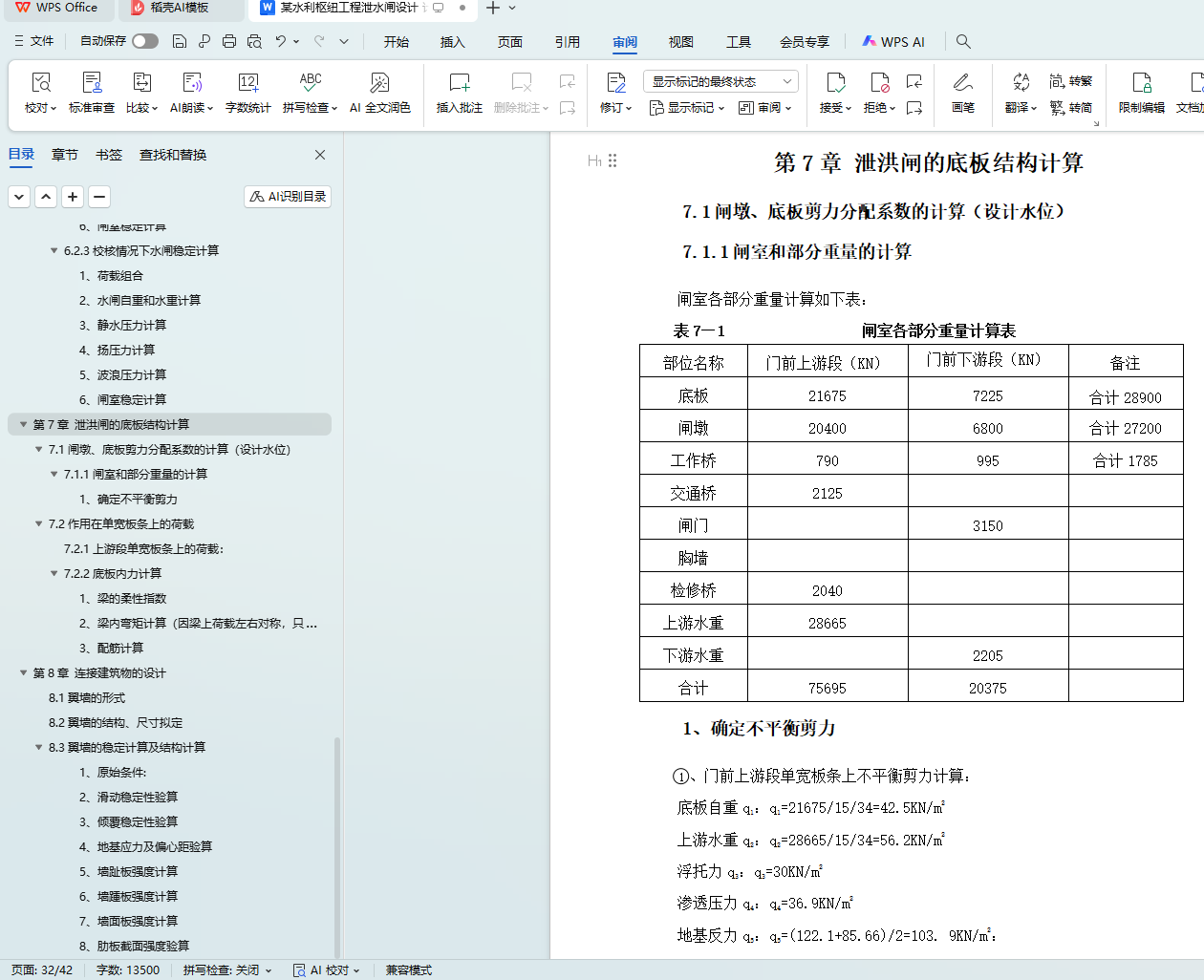
Task: Click the 校对 proofreading icon
Action: [40, 84]
